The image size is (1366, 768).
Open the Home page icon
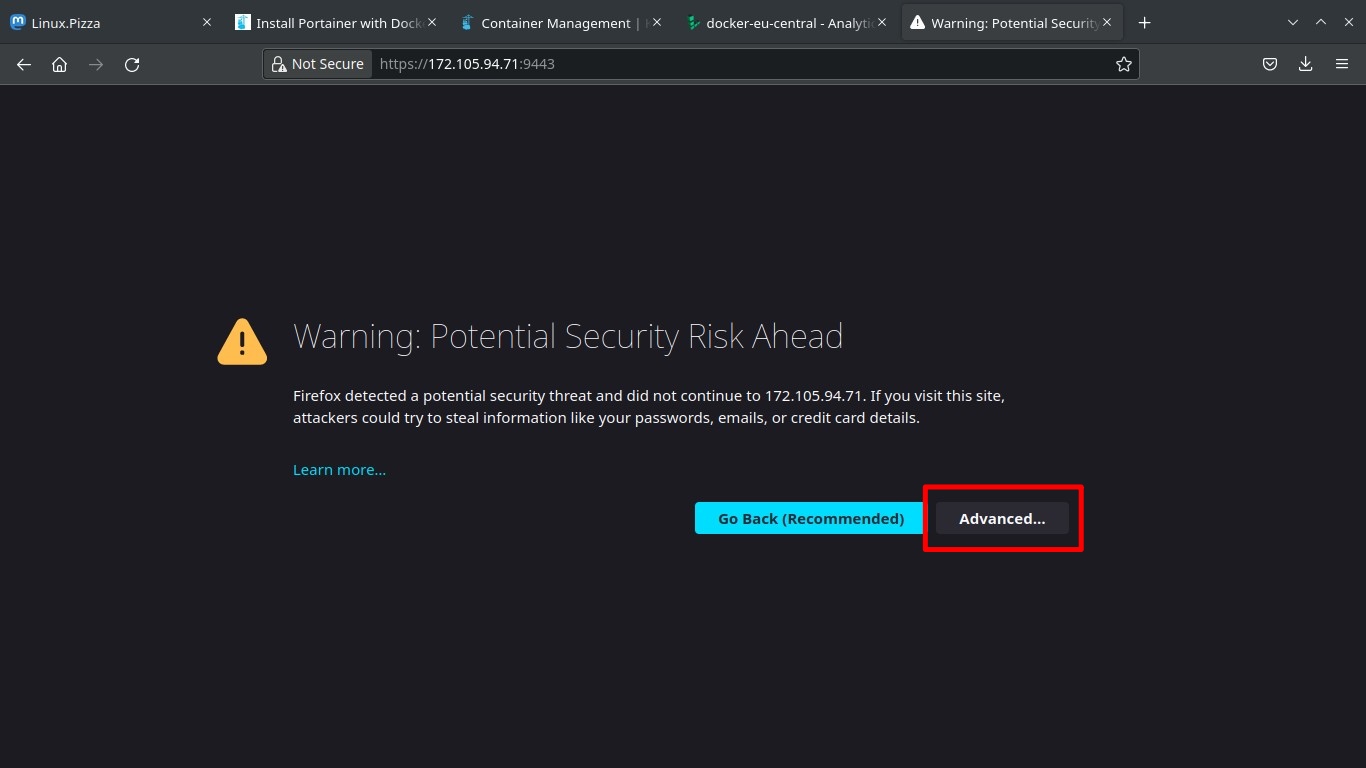coord(60,64)
